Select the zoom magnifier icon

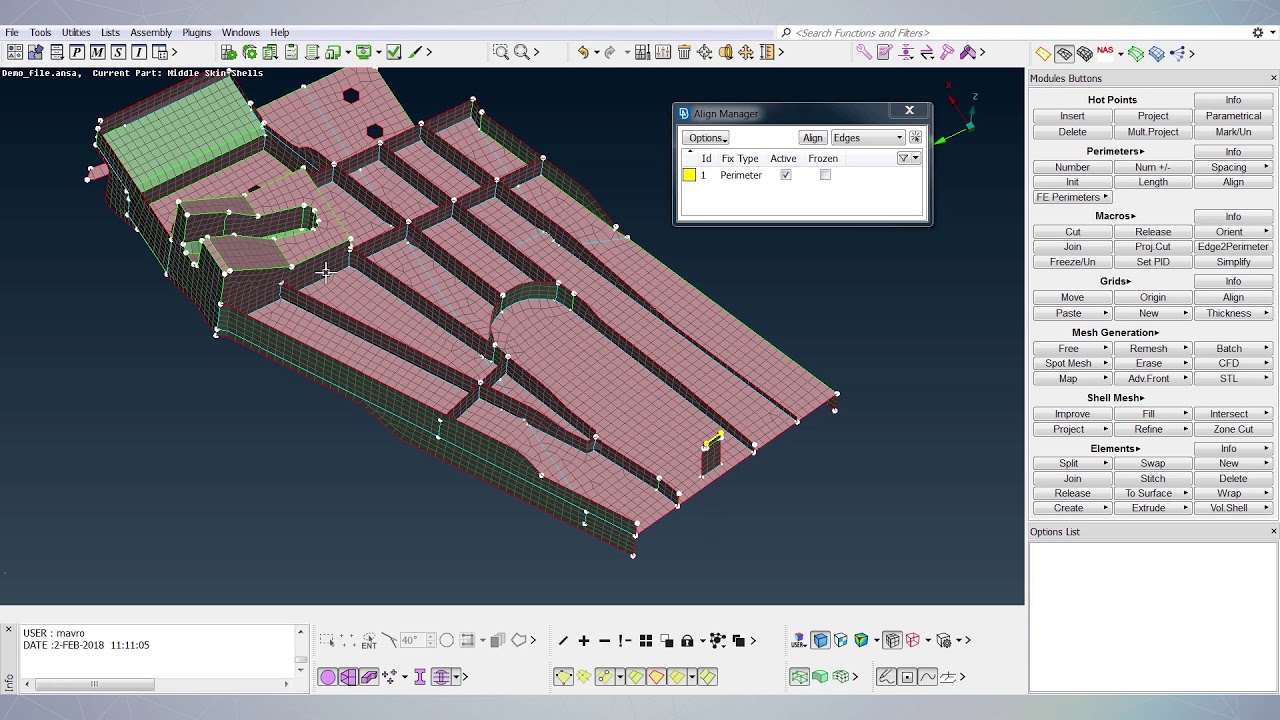521,52
